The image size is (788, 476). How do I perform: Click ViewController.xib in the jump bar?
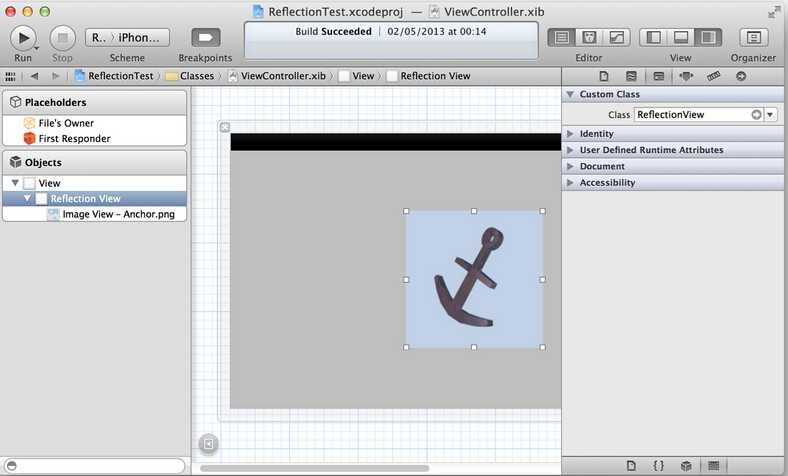pos(277,76)
